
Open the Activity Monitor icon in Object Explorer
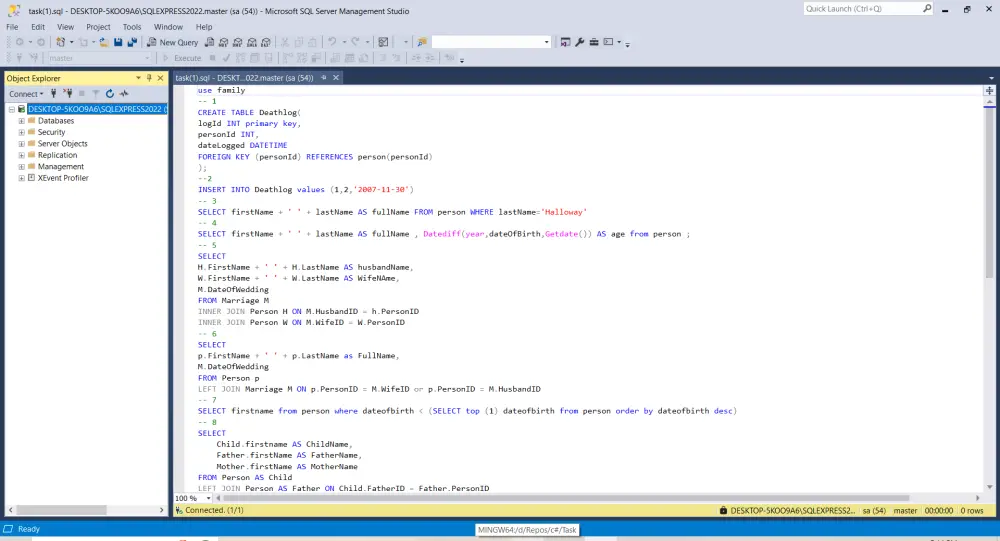point(124,94)
